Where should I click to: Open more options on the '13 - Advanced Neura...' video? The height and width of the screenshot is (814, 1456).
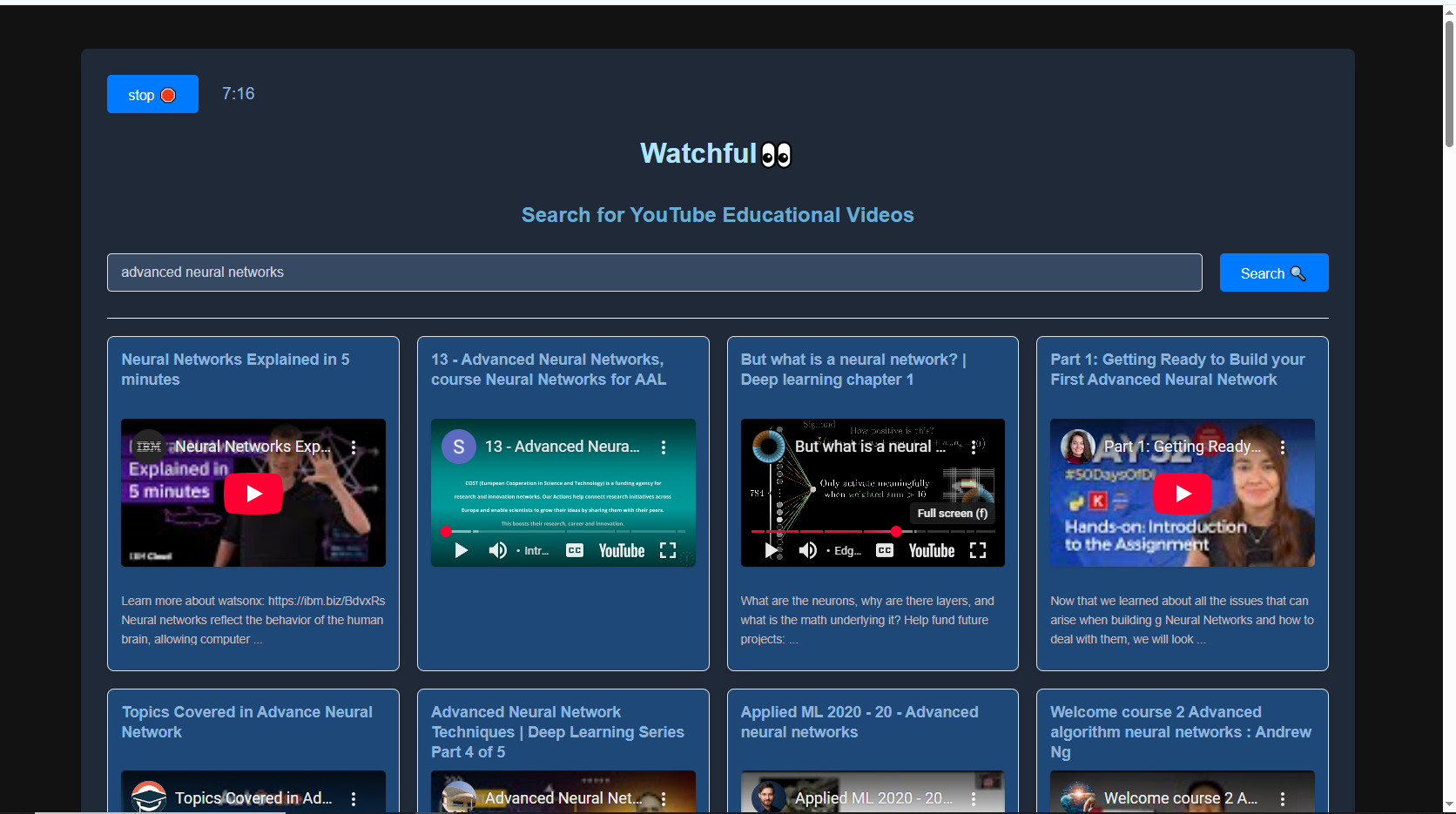(664, 447)
